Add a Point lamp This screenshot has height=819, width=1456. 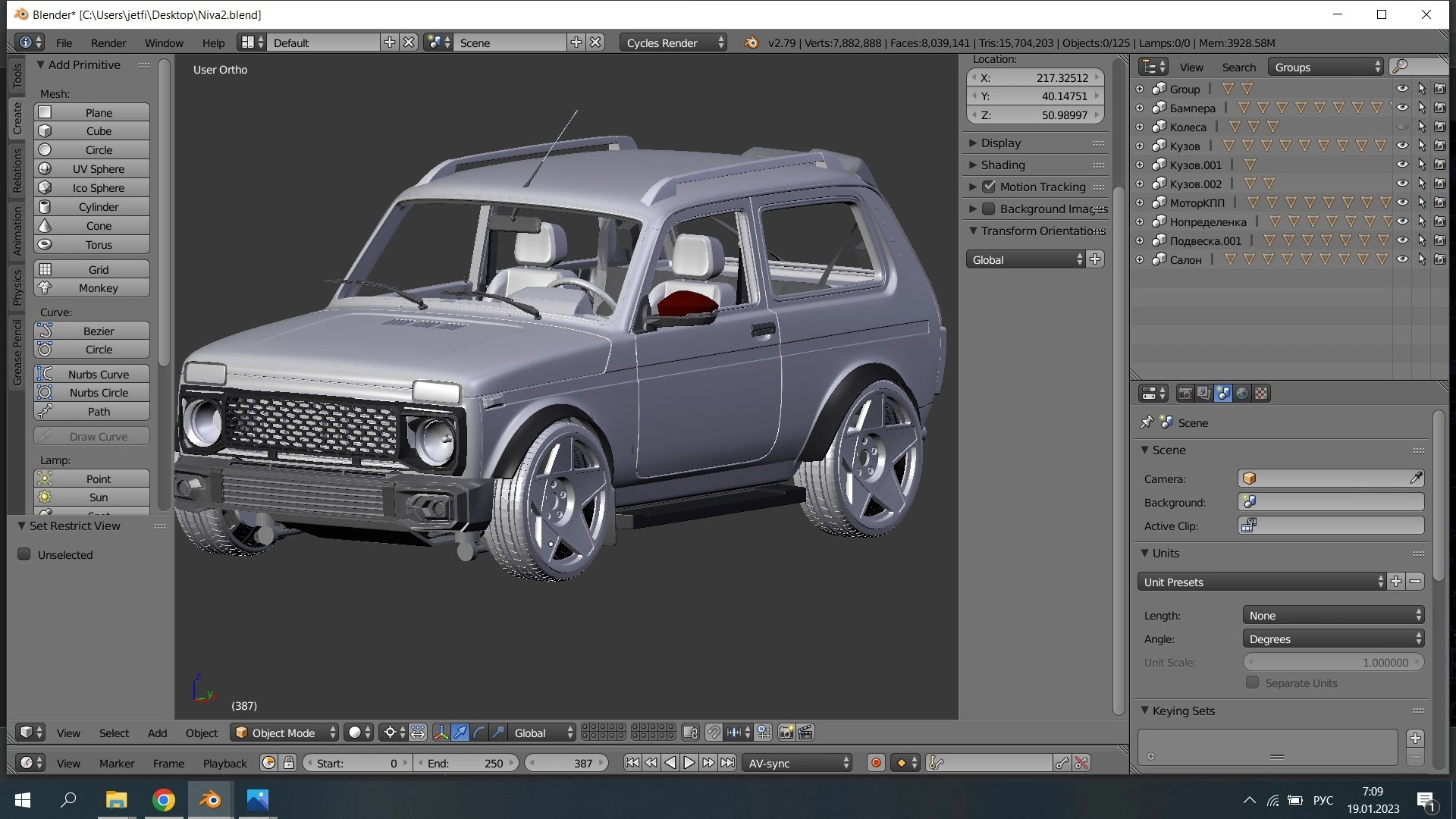click(91, 479)
